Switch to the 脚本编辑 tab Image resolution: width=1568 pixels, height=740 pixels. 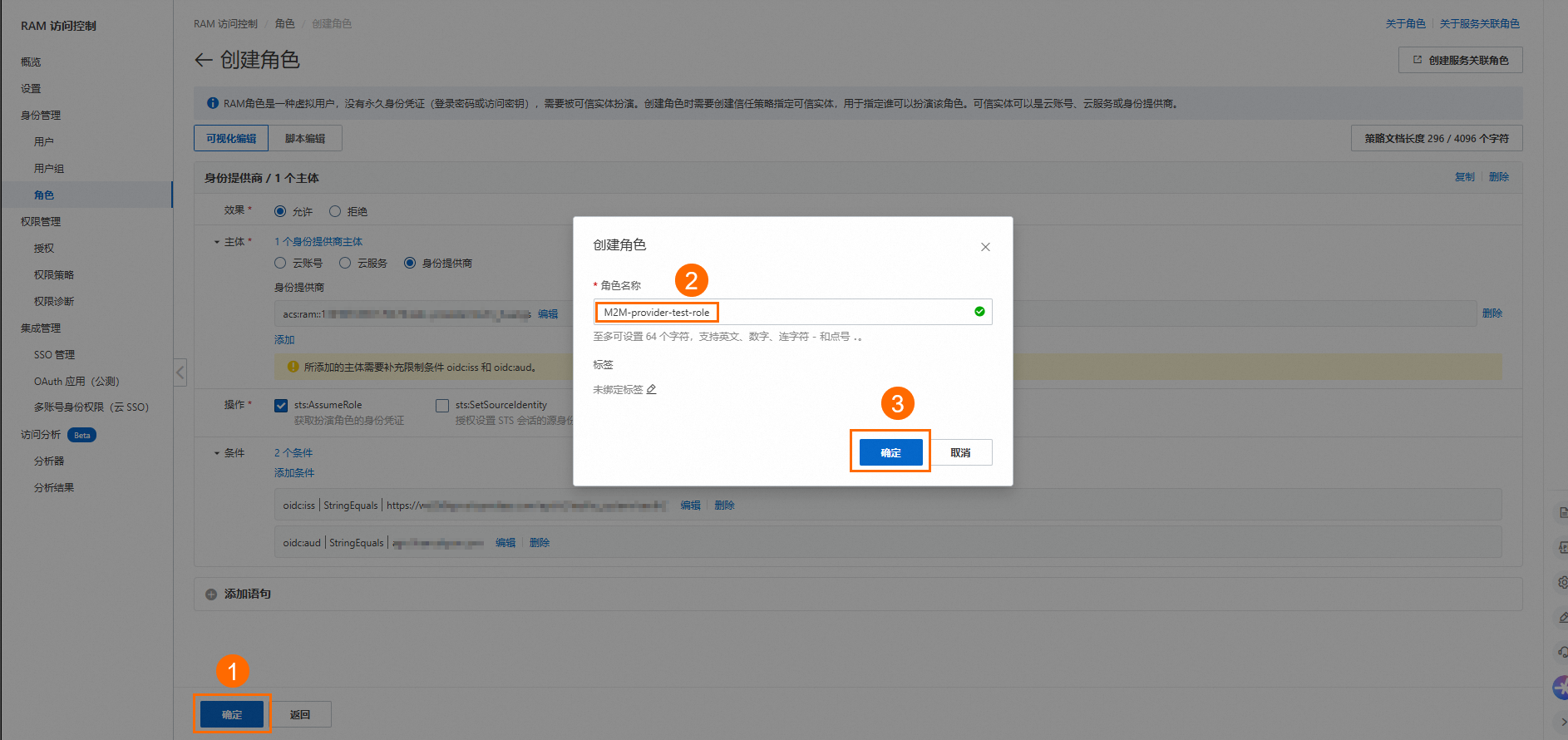point(305,138)
